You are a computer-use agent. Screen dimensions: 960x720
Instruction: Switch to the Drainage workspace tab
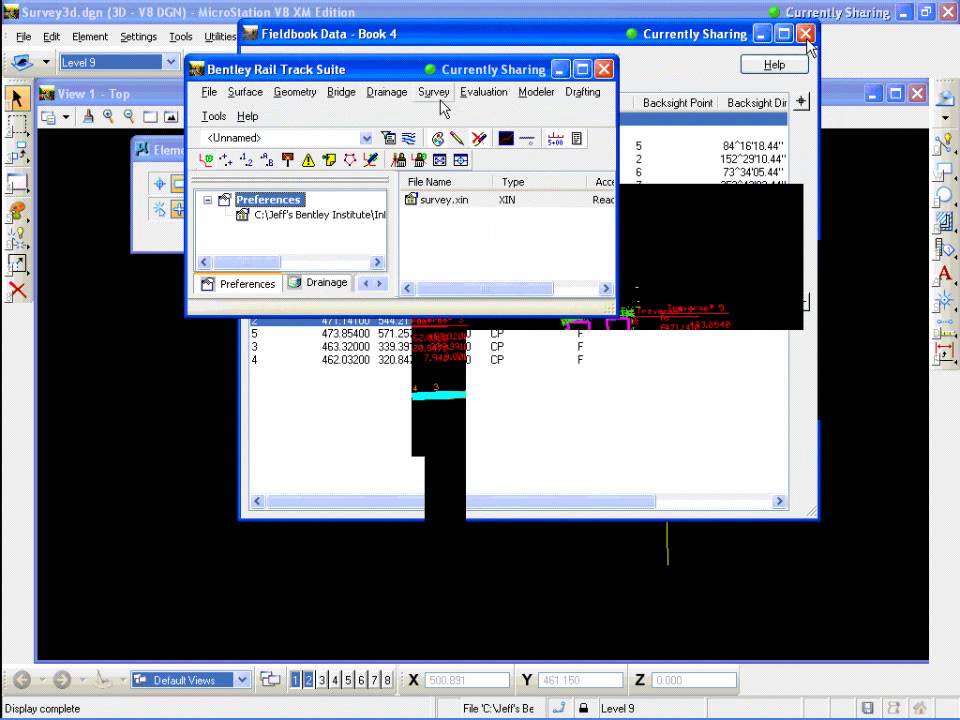pyautogui.click(x=318, y=282)
